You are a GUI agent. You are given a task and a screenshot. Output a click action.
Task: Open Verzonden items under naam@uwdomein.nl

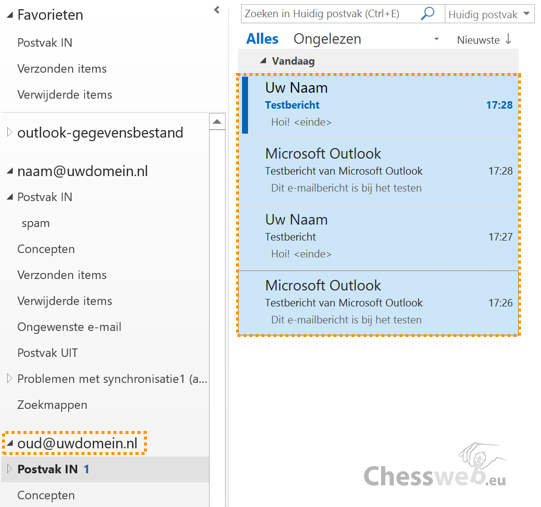click(62, 275)
